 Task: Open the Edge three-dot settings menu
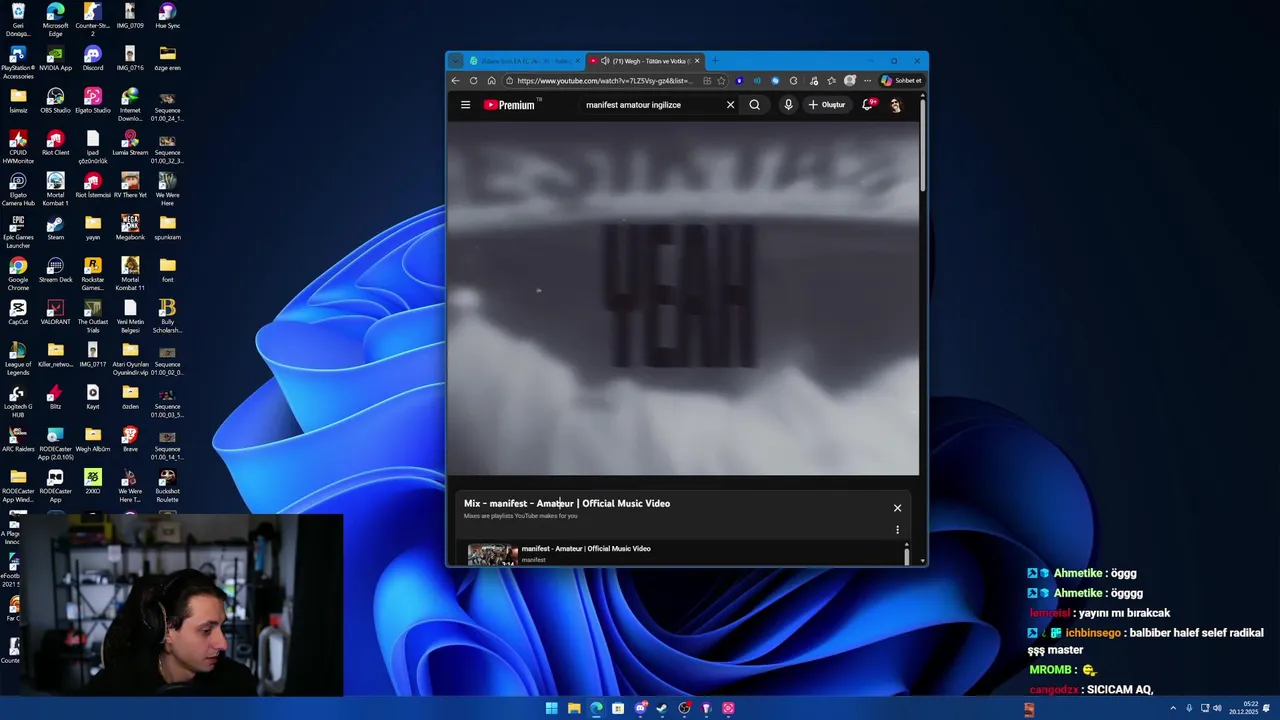(x=866, y=81)
